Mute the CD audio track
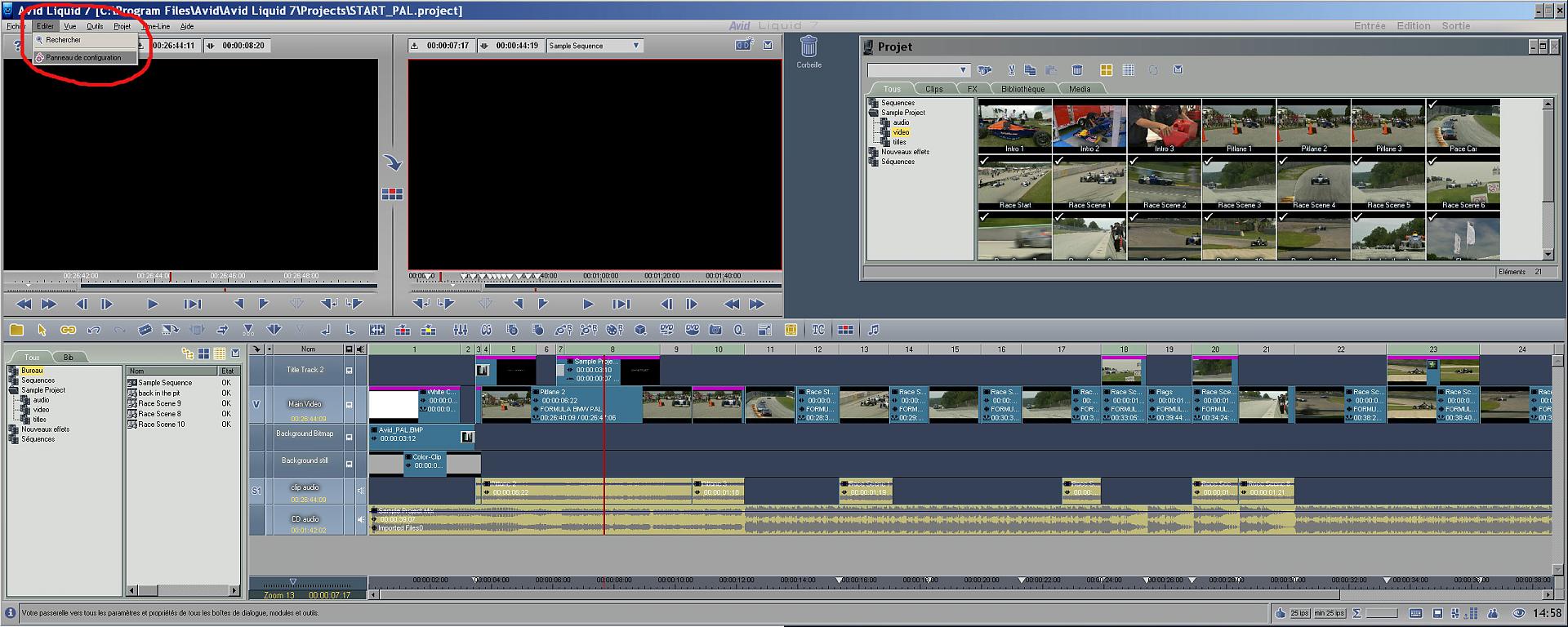Image resolution: width=1568 pixels, height=627 pixels. coord(360,519)
